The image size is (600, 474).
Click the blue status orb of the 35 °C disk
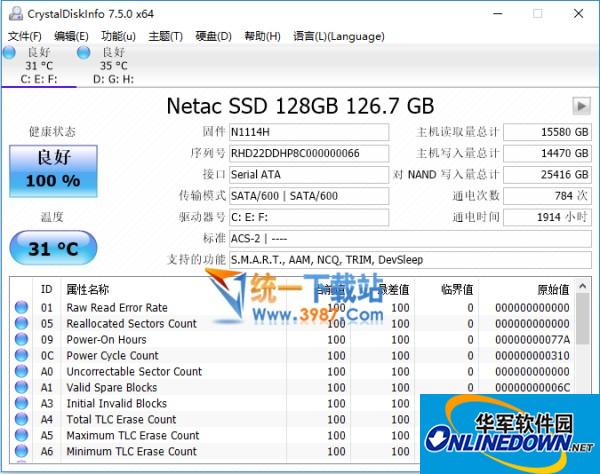pos(83,52)
